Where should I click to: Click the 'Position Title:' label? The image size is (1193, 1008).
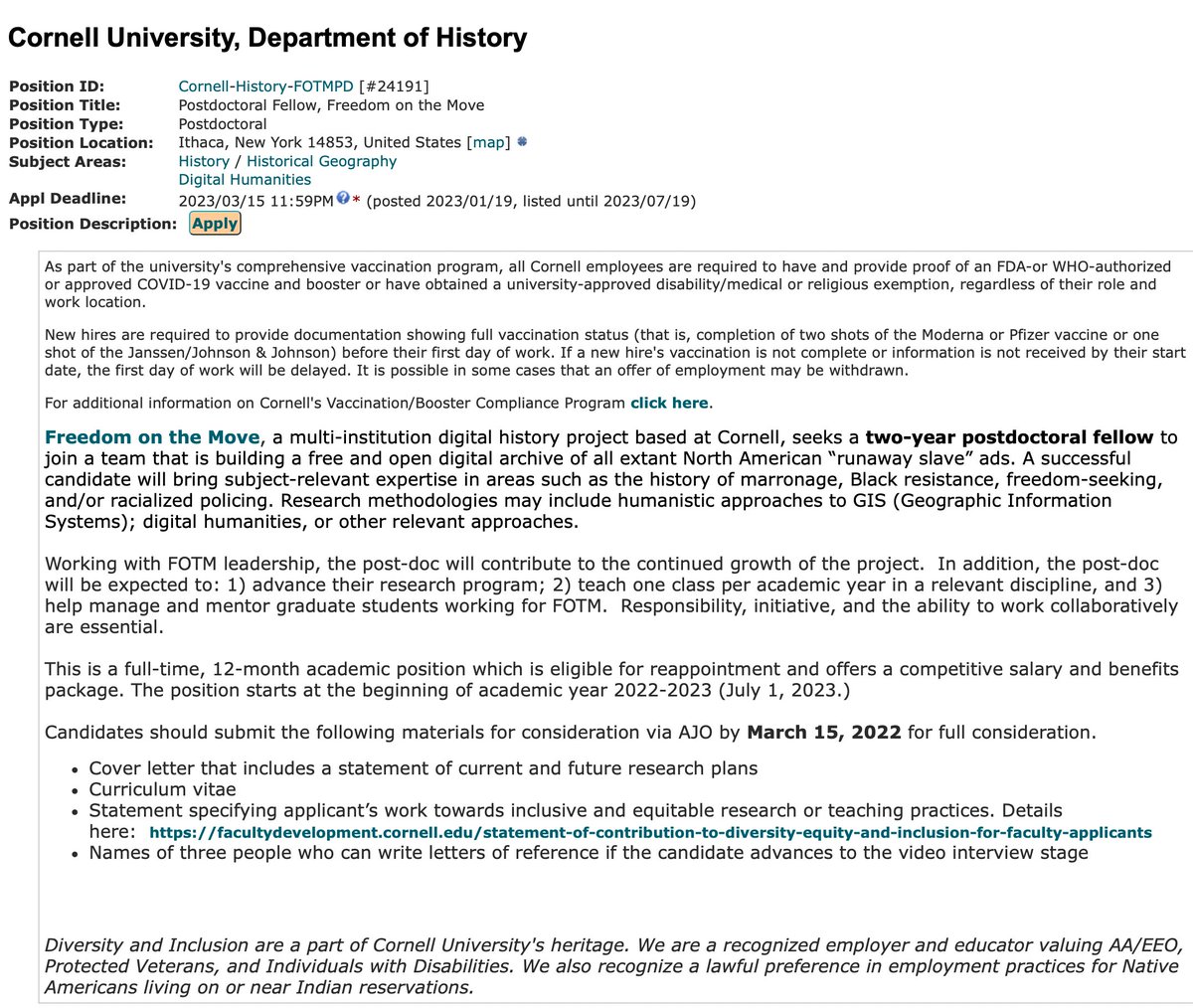[65, 105]
